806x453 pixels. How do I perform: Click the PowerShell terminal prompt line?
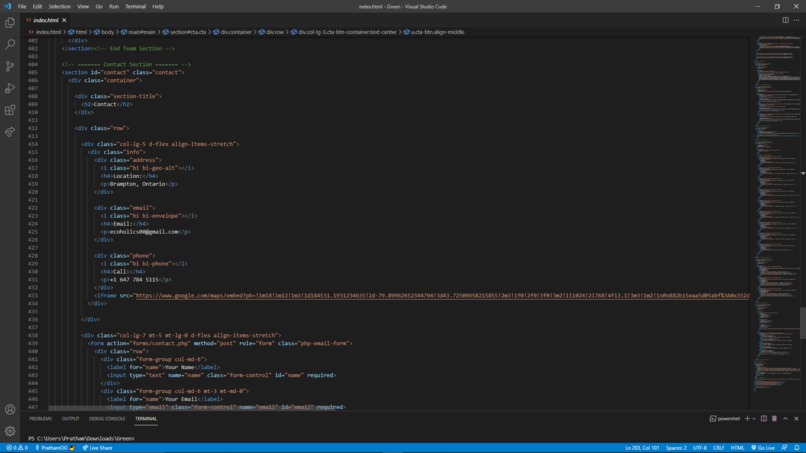click(81, 439)
